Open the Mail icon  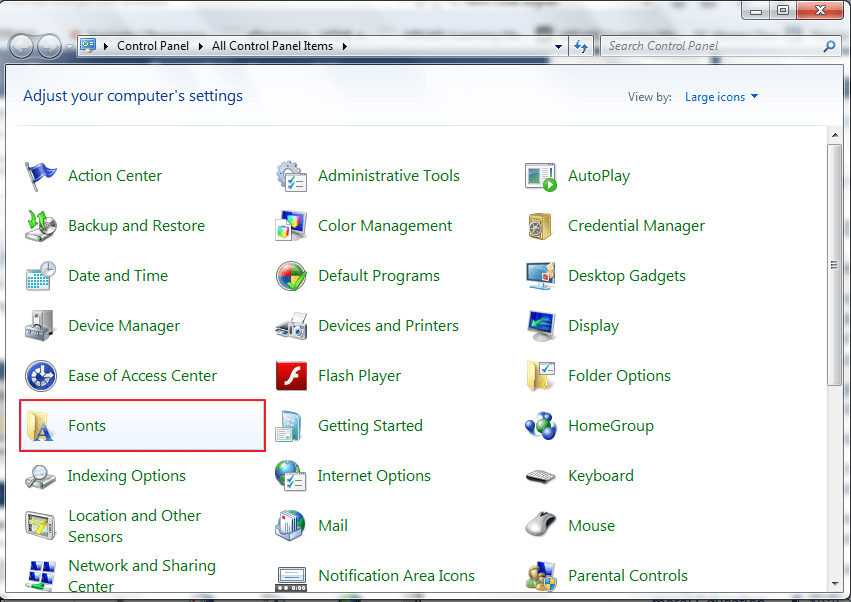pos(290,525)
